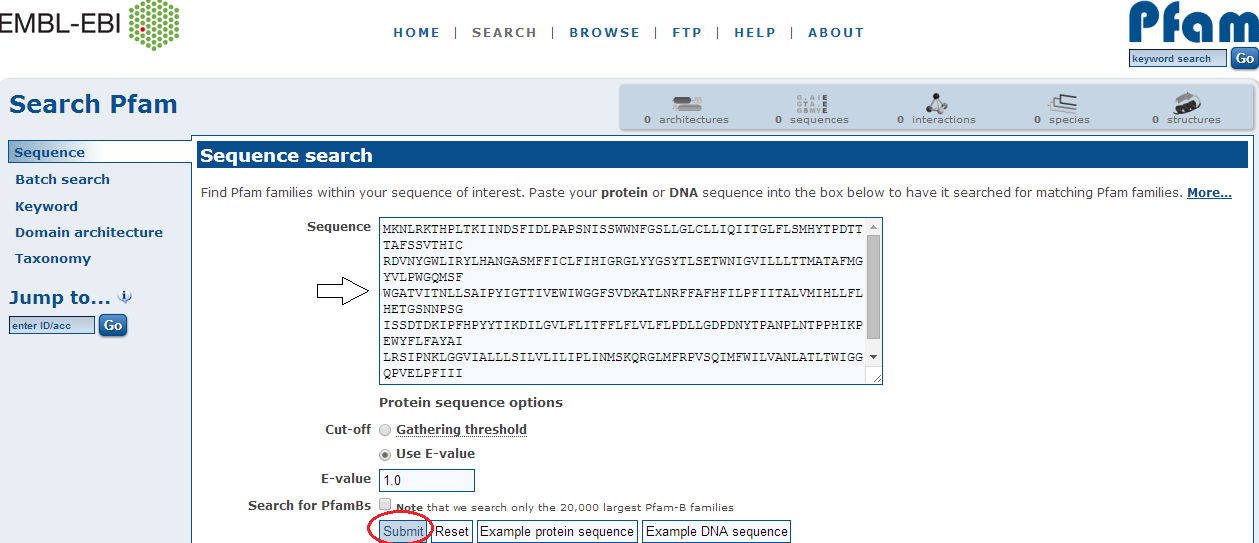Submit the sequence search
The height and width of the screenshot is (543, 1259).
tap(404, 531)
